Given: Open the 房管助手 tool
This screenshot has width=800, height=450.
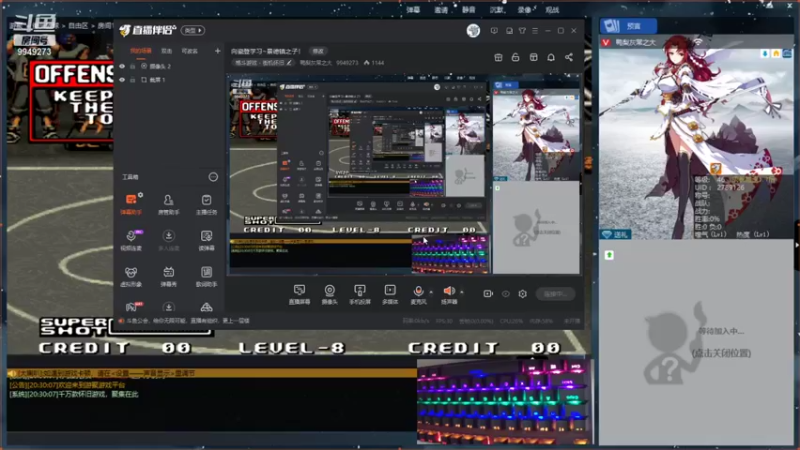Looking at the screenshot, I should [x=168, y=204].
